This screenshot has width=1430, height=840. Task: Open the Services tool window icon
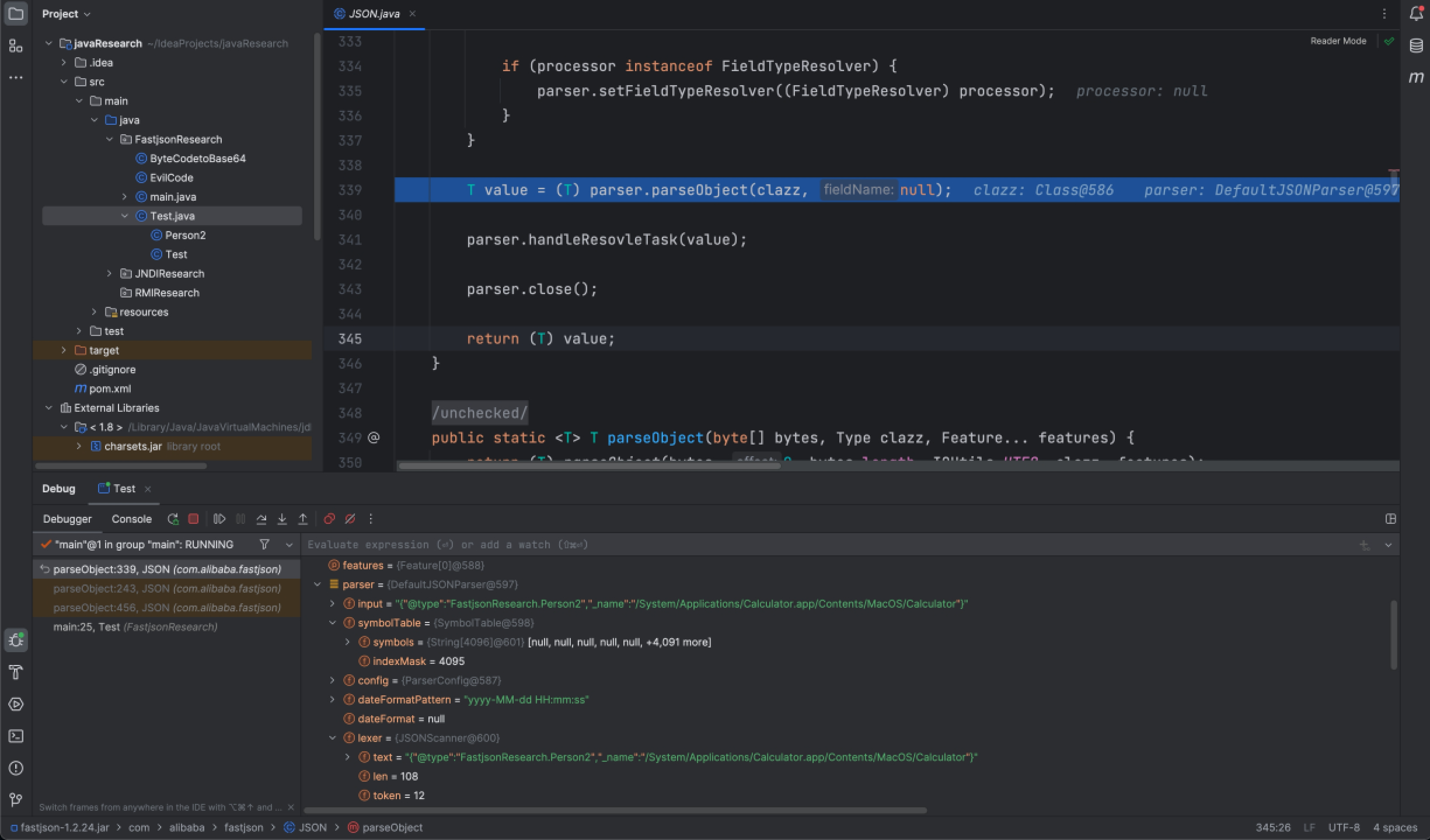click(16, 704)
